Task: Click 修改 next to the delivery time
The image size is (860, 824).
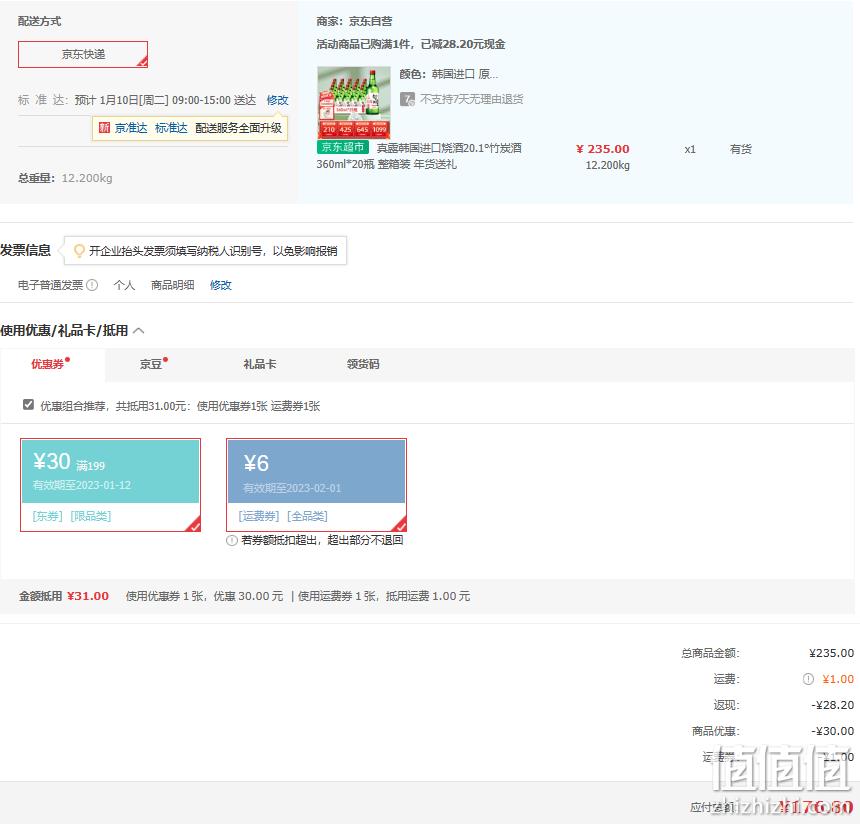Action: tap(277, 100)
